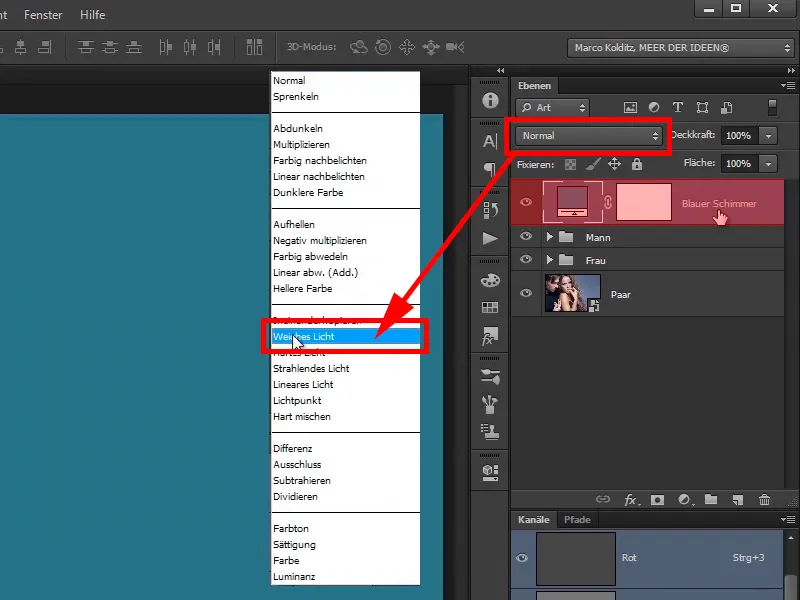Create new adjustment layer icon
The image size is (800, 600).
(x=685, y=499)
